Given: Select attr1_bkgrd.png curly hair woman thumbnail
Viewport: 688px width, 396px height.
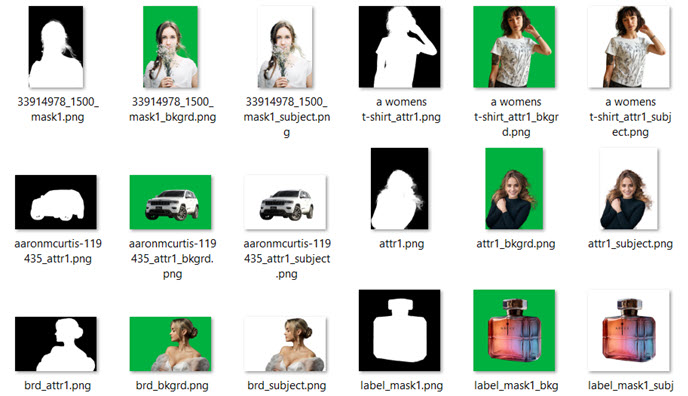Looking at the screenshot, I should (514, 189).
